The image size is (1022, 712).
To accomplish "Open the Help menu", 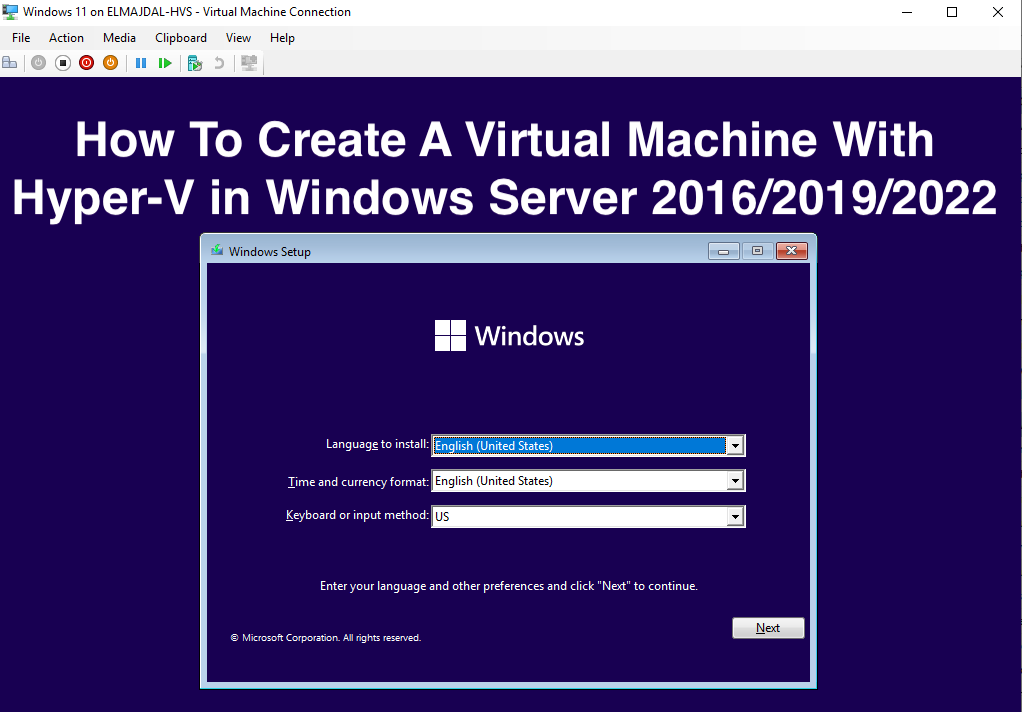I will pyautogui.click(x=282, y=38).
